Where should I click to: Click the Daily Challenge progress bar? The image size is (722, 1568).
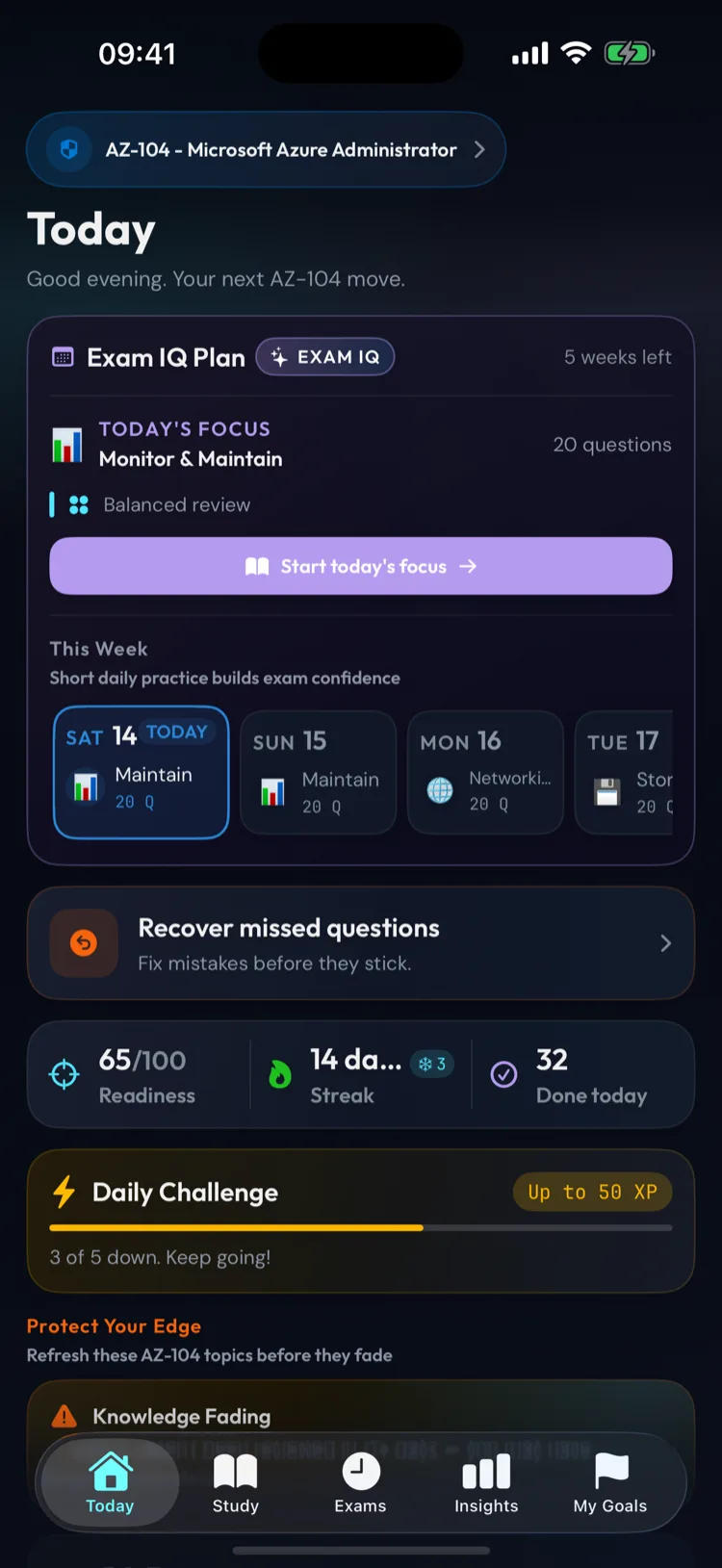[360, 1227]
